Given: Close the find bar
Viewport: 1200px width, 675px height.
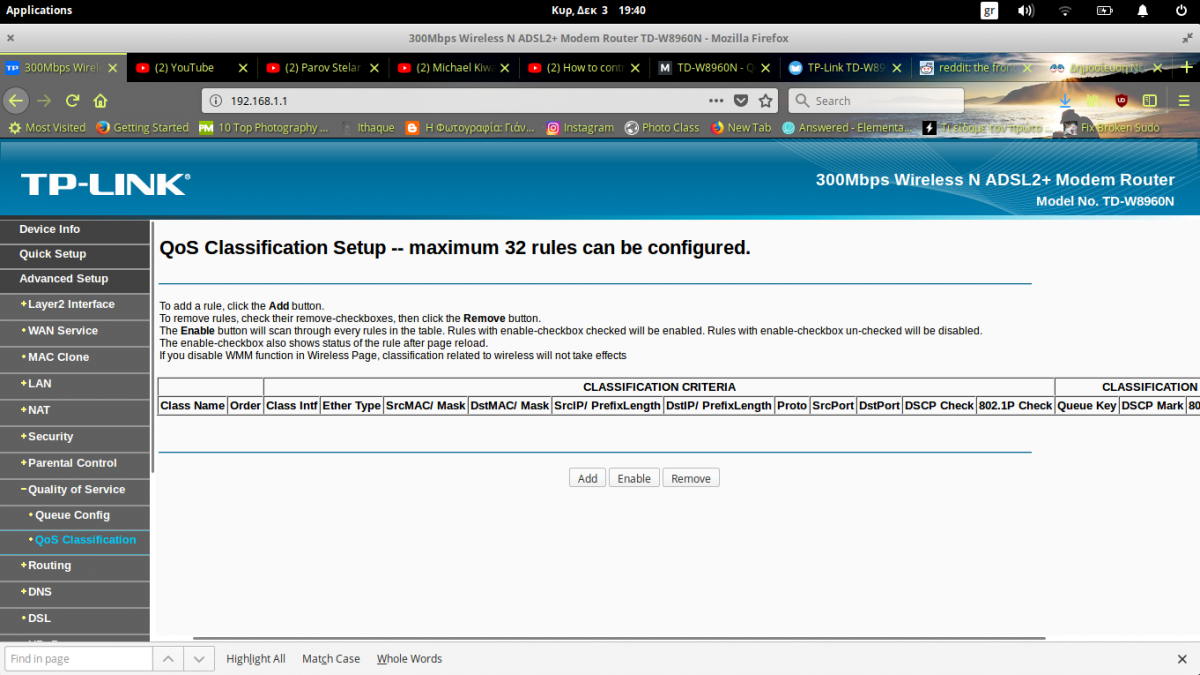Looking at the screenshot, I should point(1182,659).
